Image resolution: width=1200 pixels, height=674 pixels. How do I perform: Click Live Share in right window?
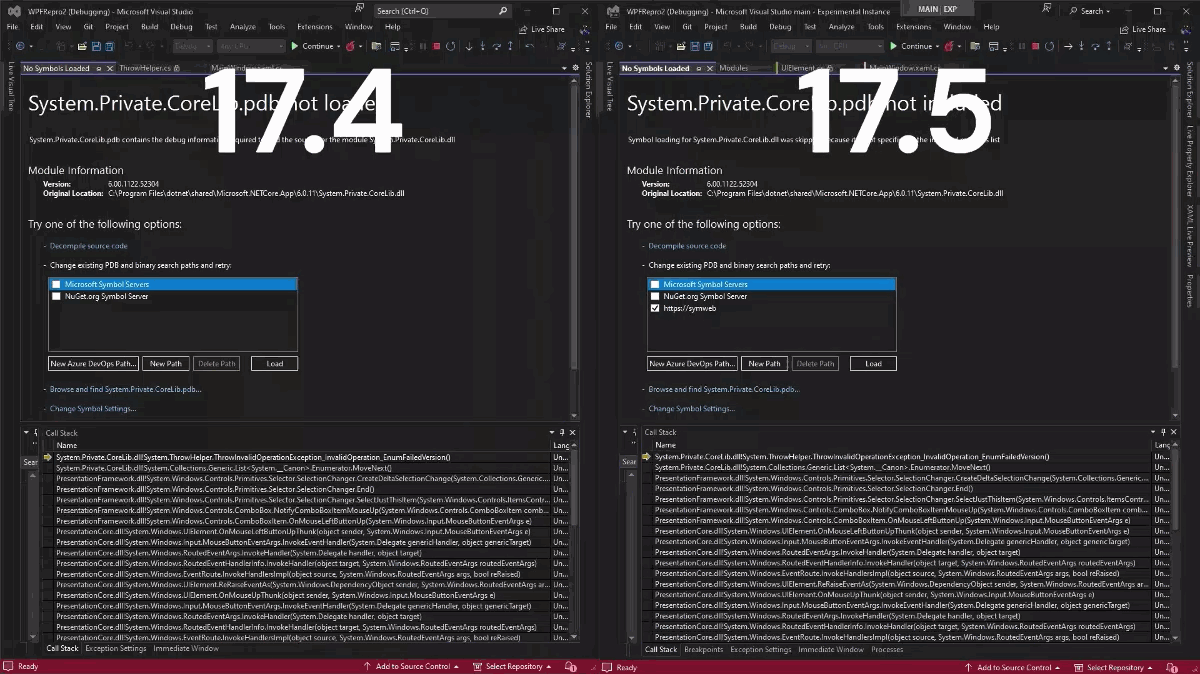point(1142,29)
